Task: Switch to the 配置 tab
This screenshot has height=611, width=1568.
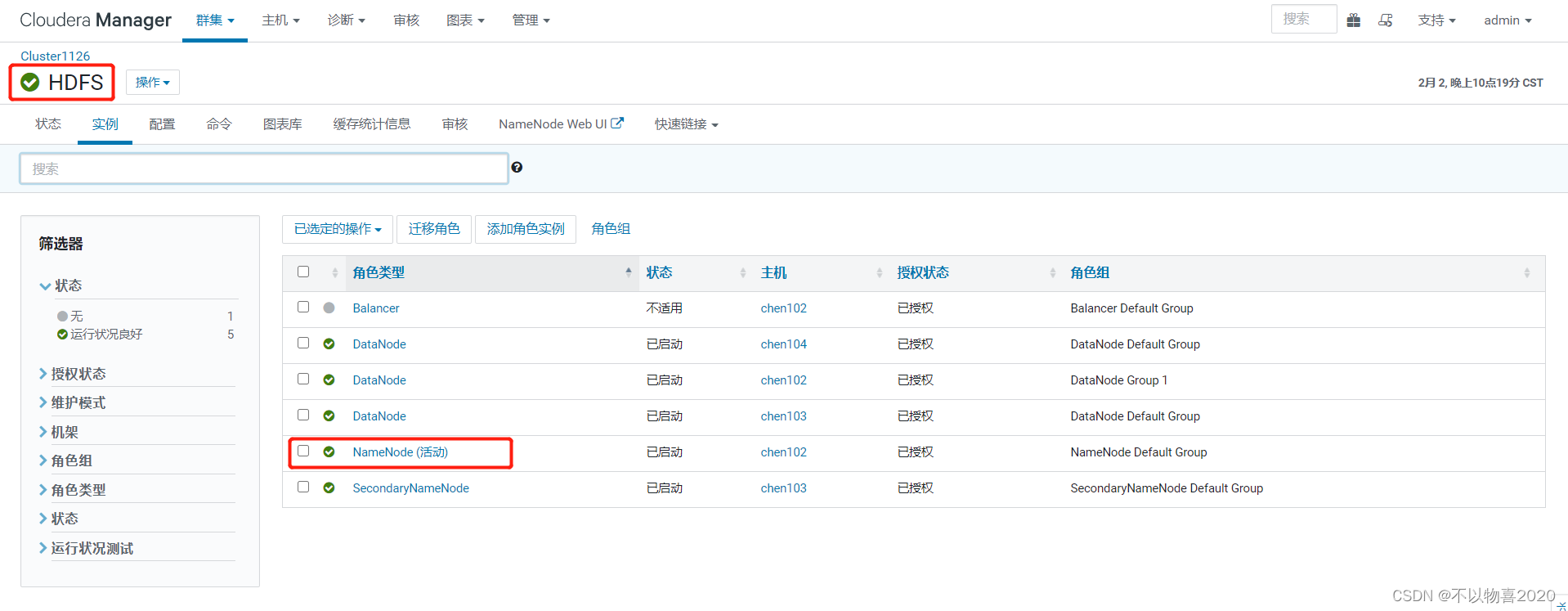Action: click(162, 124)
